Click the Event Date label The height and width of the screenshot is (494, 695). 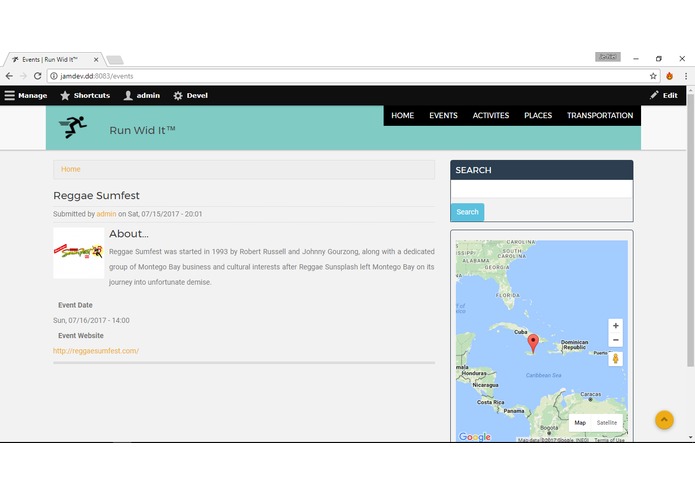tap(75, 305)
